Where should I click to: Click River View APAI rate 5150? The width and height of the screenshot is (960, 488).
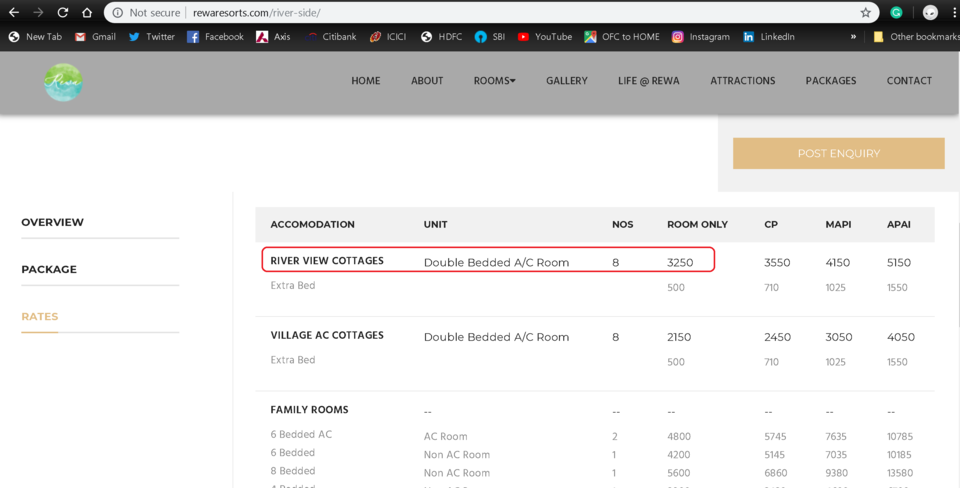pyautogui.click(x=899, y=263)
